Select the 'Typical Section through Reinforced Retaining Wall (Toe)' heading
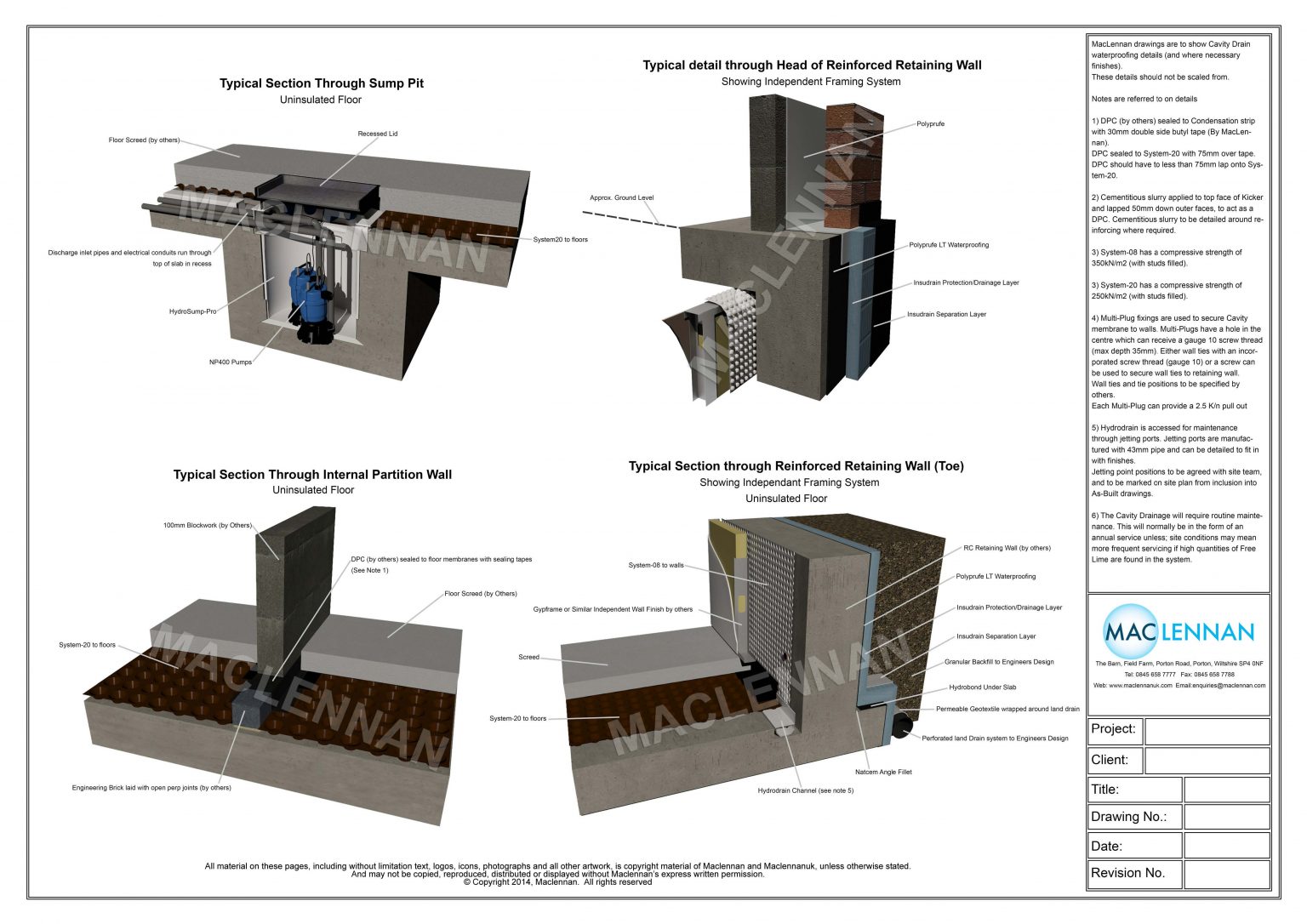1307x924 pixels. coord(796,466)
